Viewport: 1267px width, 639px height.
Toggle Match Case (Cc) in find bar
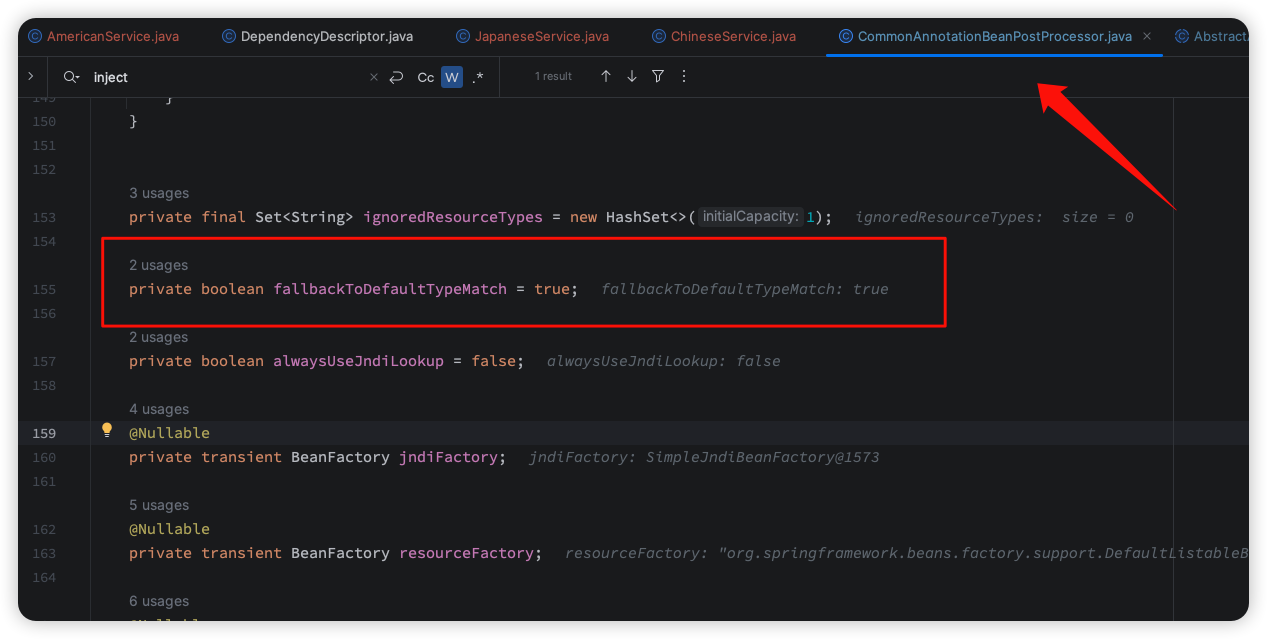pyautogui.click(x=426, y=77)
